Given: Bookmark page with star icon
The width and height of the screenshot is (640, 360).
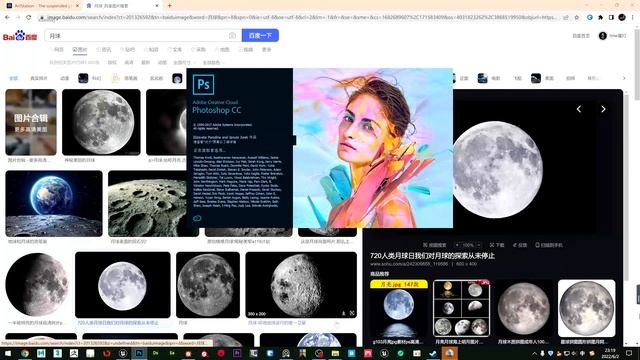Looking at the screenshot, I should coord(577,17).
